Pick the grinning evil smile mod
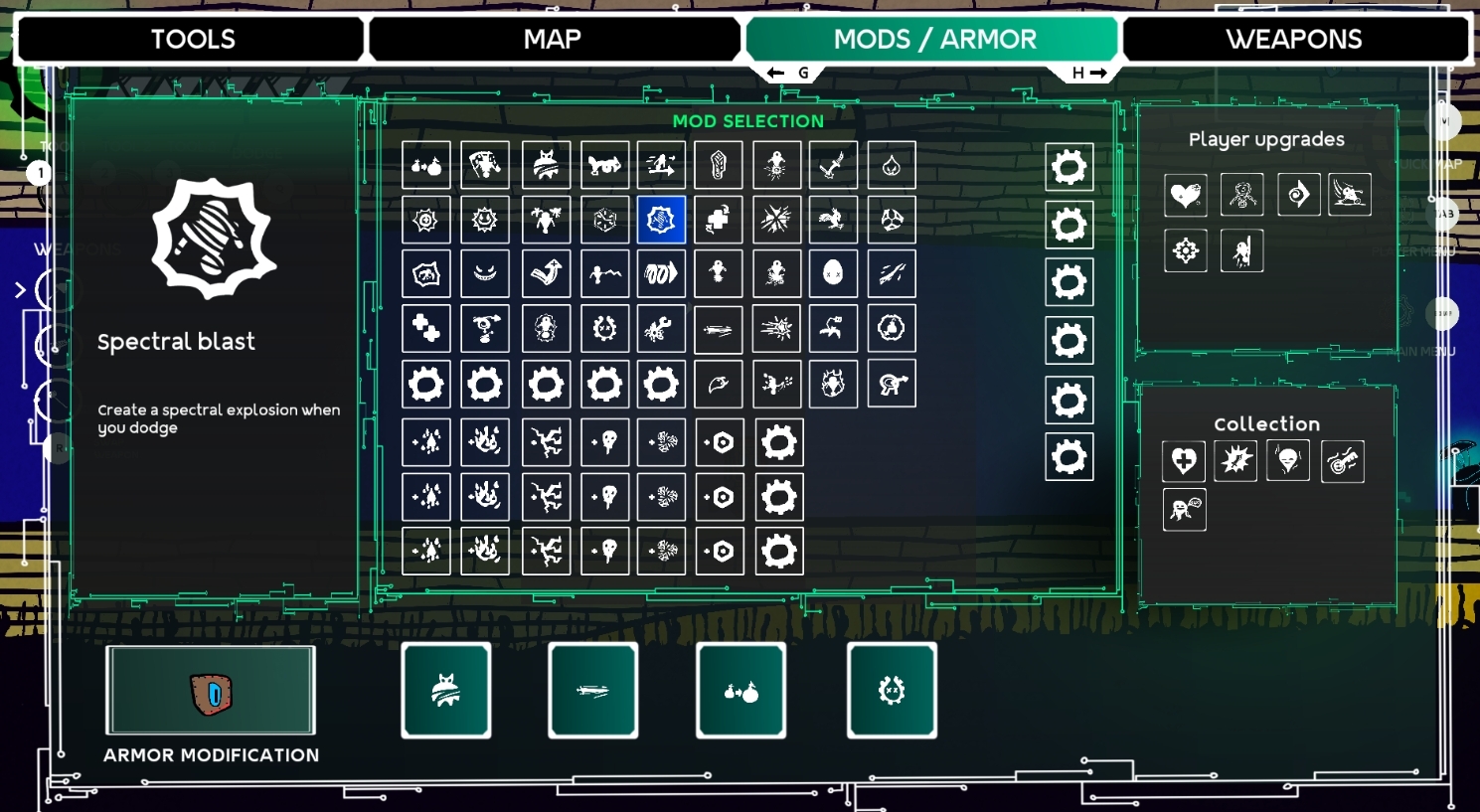Image resolution: width=1480 pixels, height=812 pixels. [485, 273]
